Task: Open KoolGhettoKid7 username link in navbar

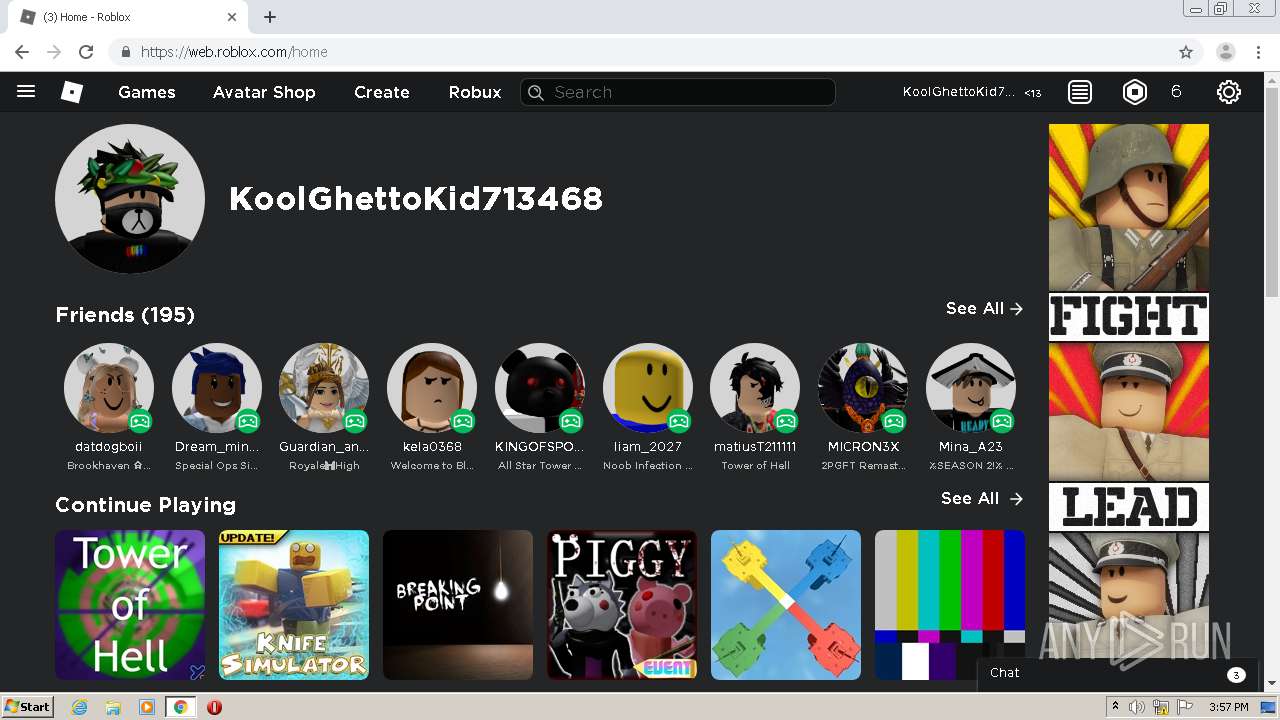Action: click(959, 92)
